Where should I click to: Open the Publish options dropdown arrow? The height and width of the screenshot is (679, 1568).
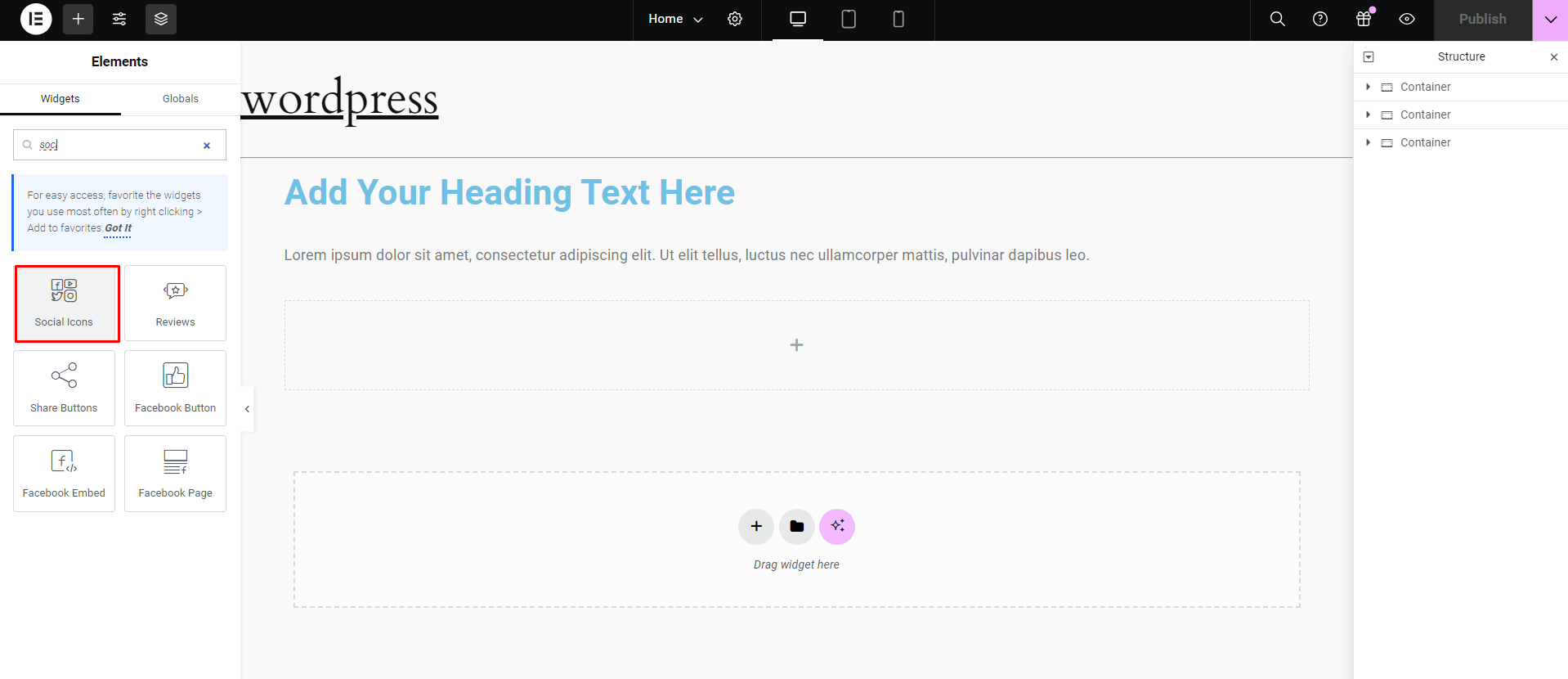[x=1550, y=20]
